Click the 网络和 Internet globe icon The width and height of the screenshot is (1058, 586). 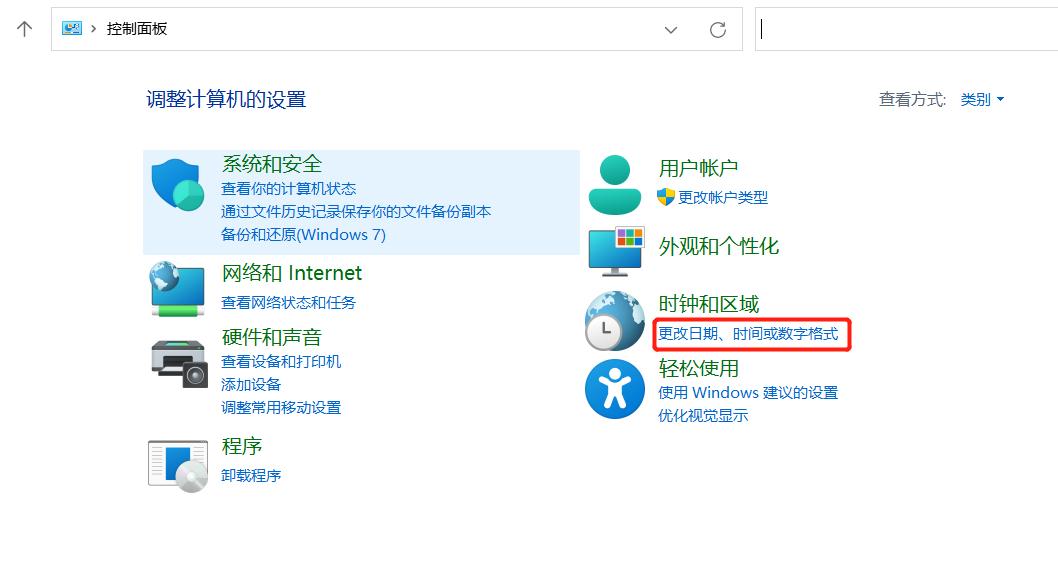[x=177, y=290]
